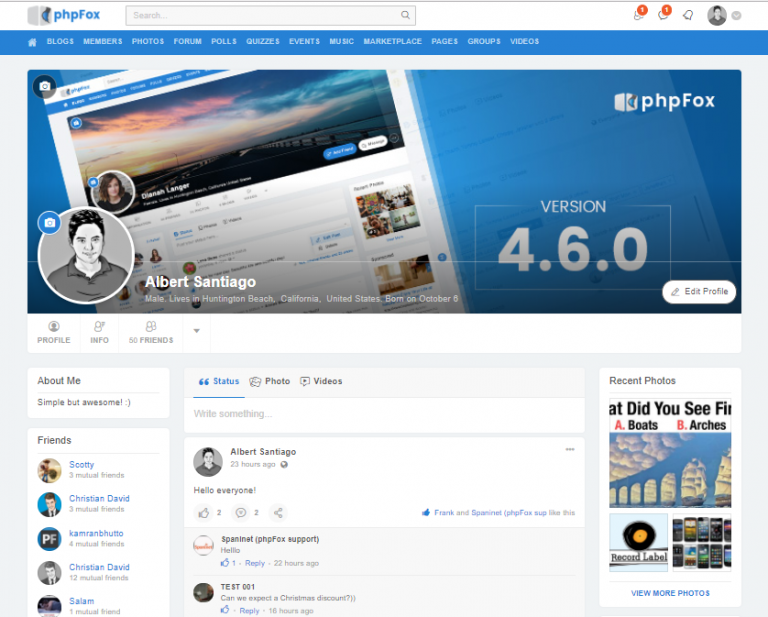Screen dimensions: 768x617
Task: Click the search magnifier icon
Action: coord(405,15)
